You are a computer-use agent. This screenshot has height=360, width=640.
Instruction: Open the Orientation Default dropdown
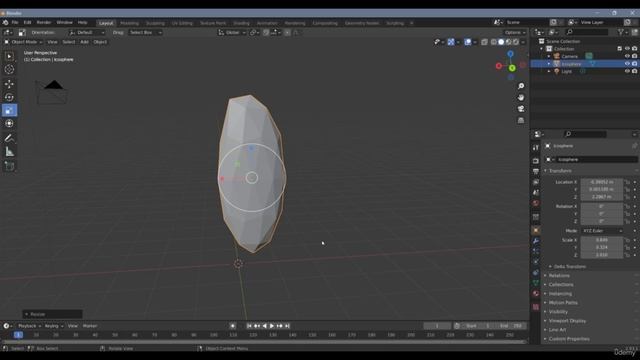coord(87,32)
